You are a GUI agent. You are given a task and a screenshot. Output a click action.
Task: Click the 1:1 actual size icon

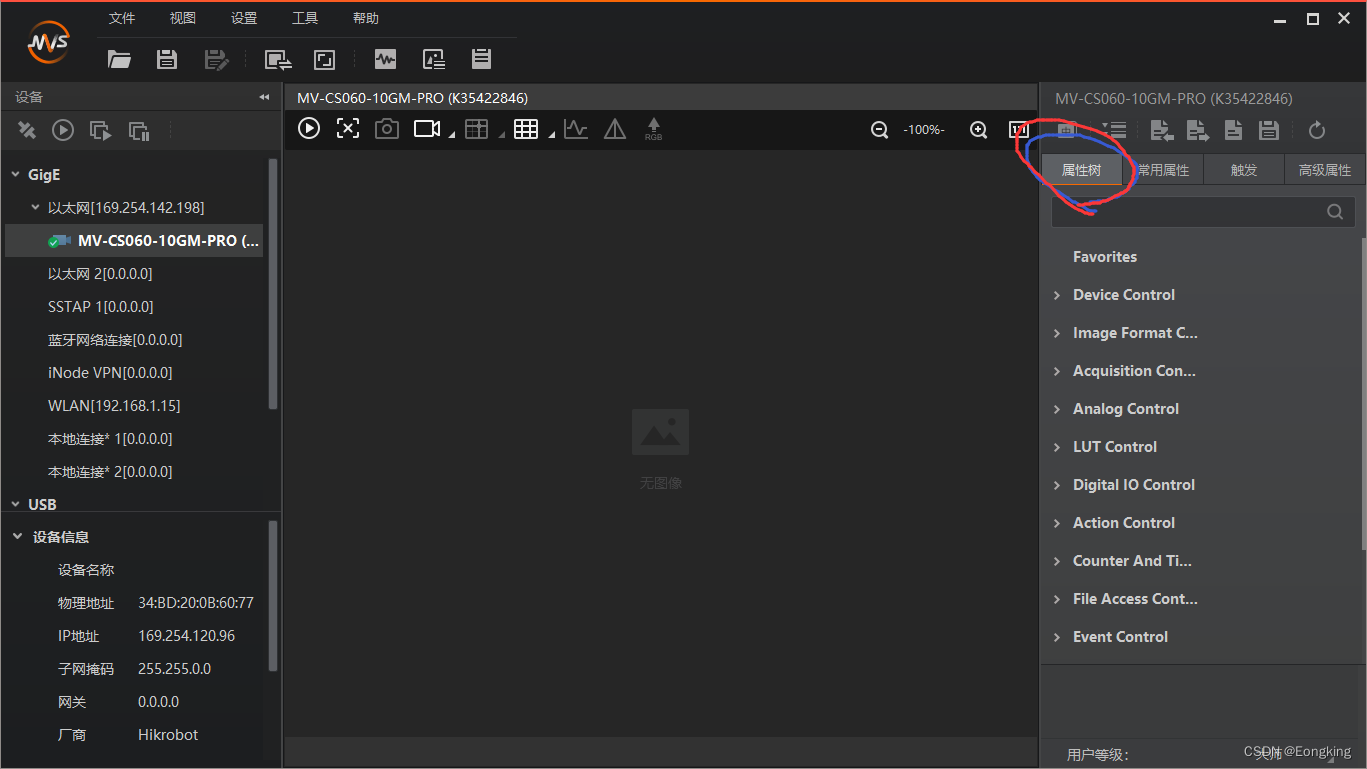(1019, 130)
